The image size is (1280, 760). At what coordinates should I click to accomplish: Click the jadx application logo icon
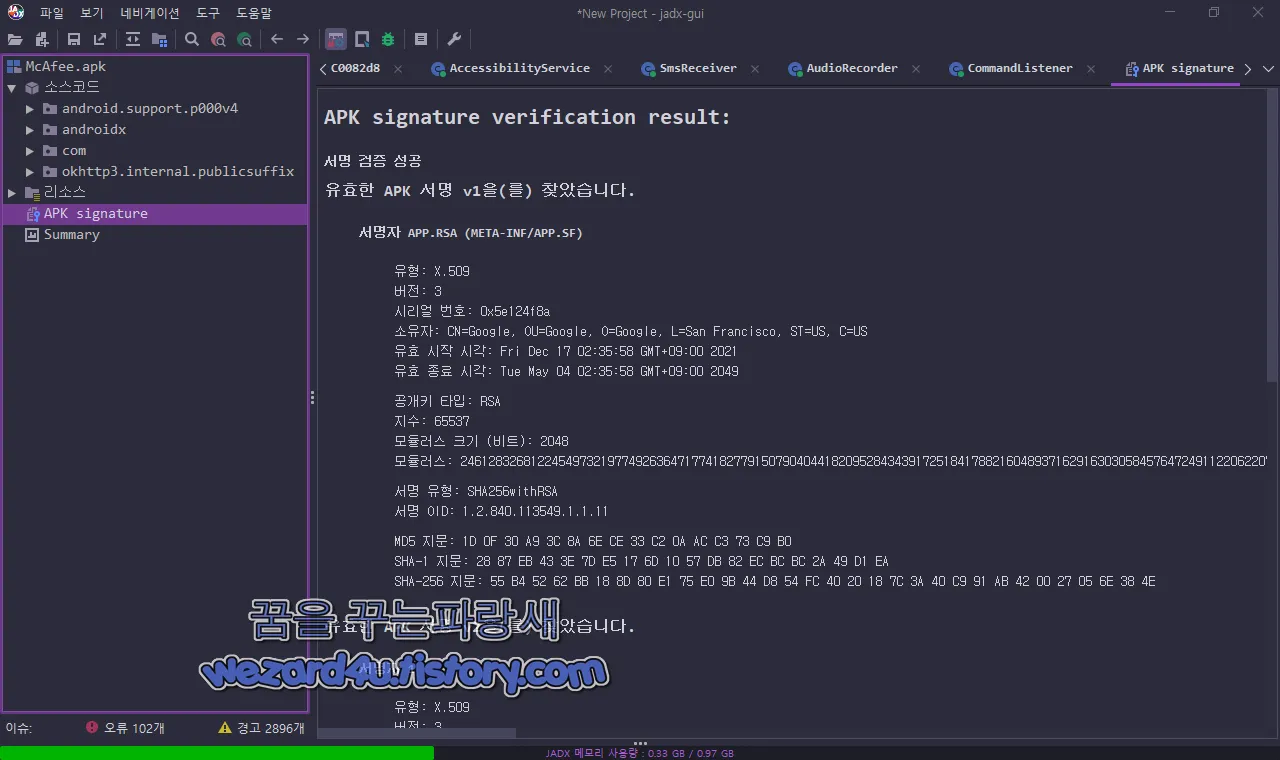pyautogui.click(x=16, y=13)
